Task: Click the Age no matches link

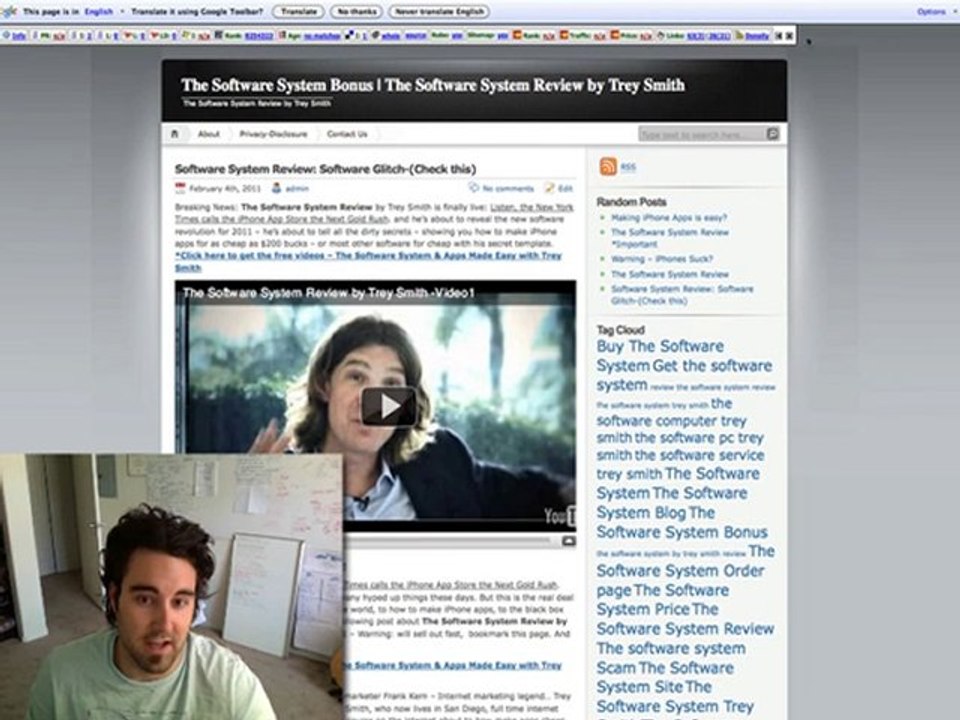Action: pyautogui.click(x=322, y=36)
